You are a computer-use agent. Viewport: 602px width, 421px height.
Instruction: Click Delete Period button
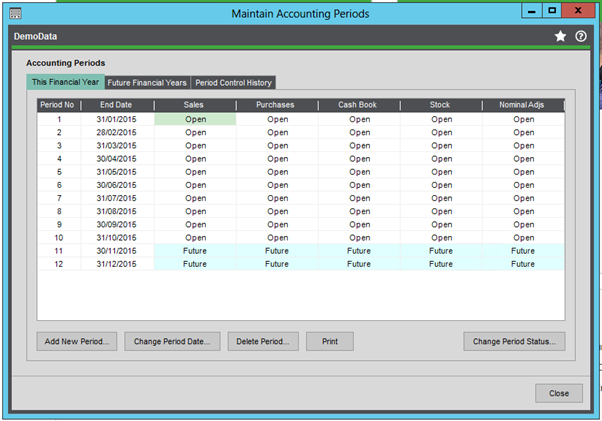[x=263, y=342]
